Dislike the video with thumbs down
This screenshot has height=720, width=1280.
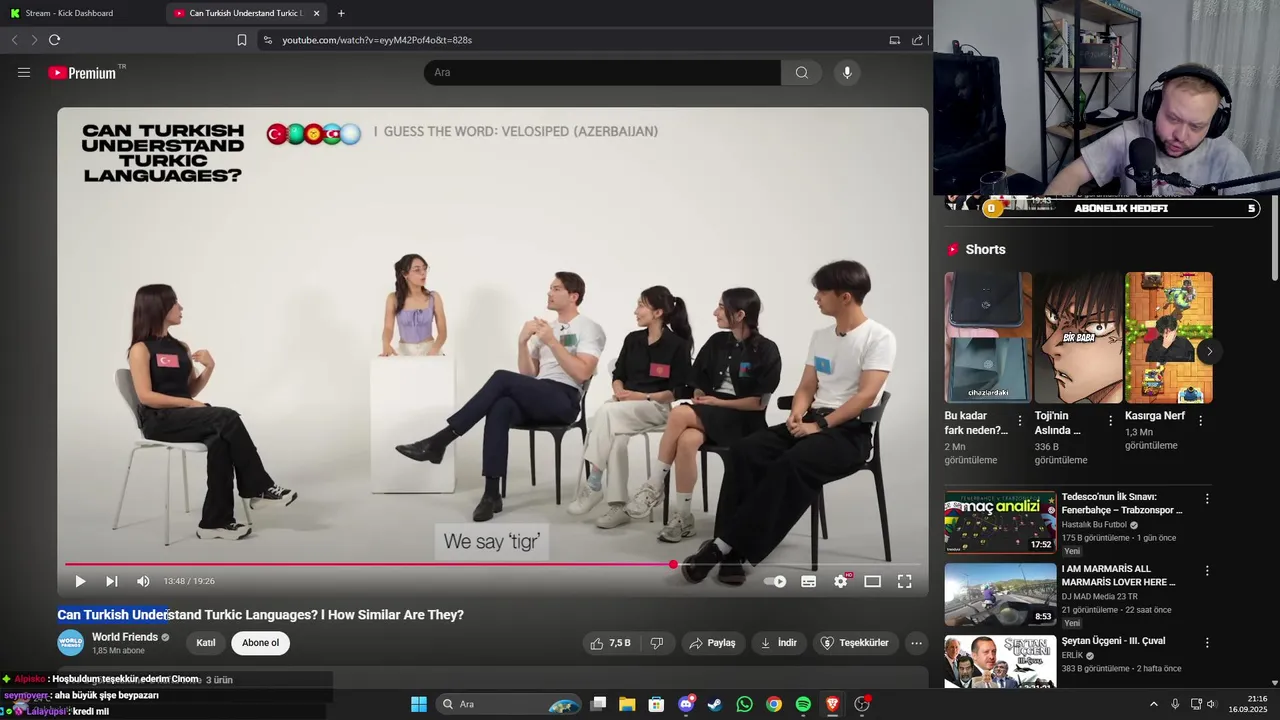coord(657,643)
